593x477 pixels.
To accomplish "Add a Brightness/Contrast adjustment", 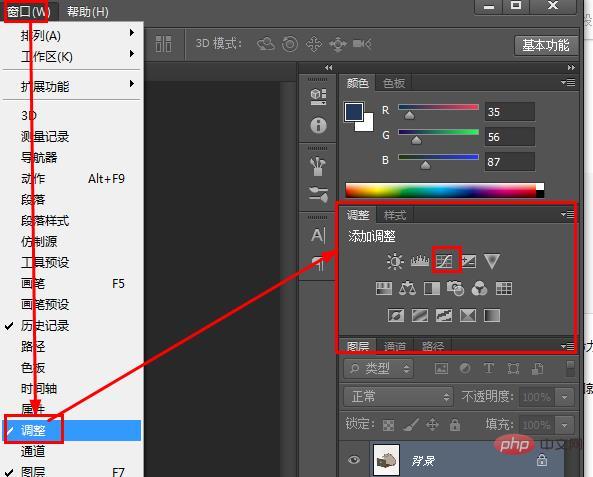I will tap(395, 261).
